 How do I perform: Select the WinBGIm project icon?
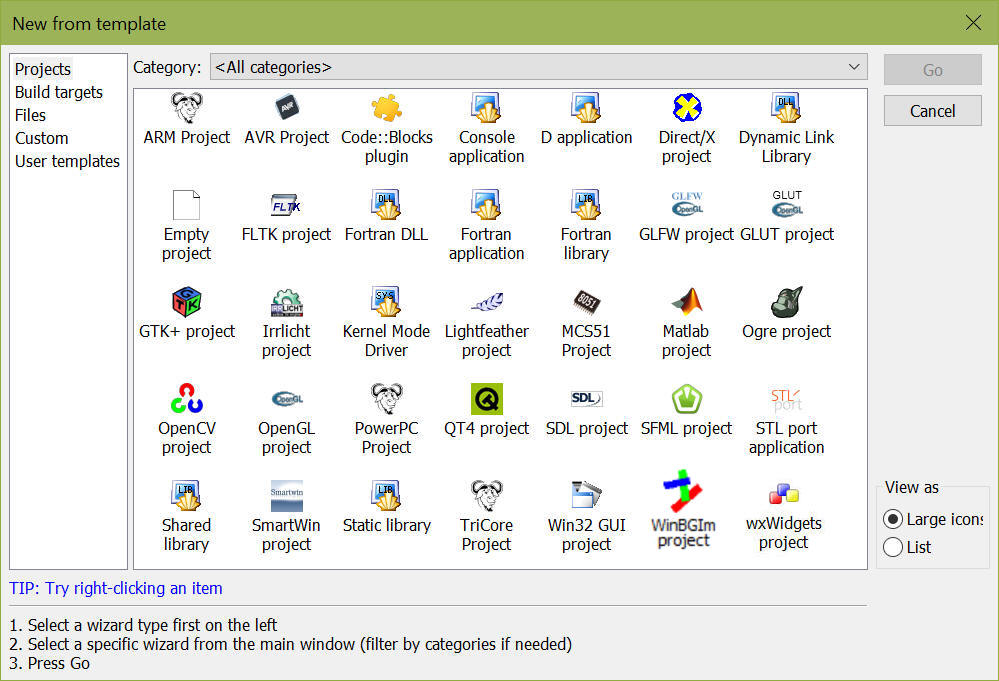(683, 491)
